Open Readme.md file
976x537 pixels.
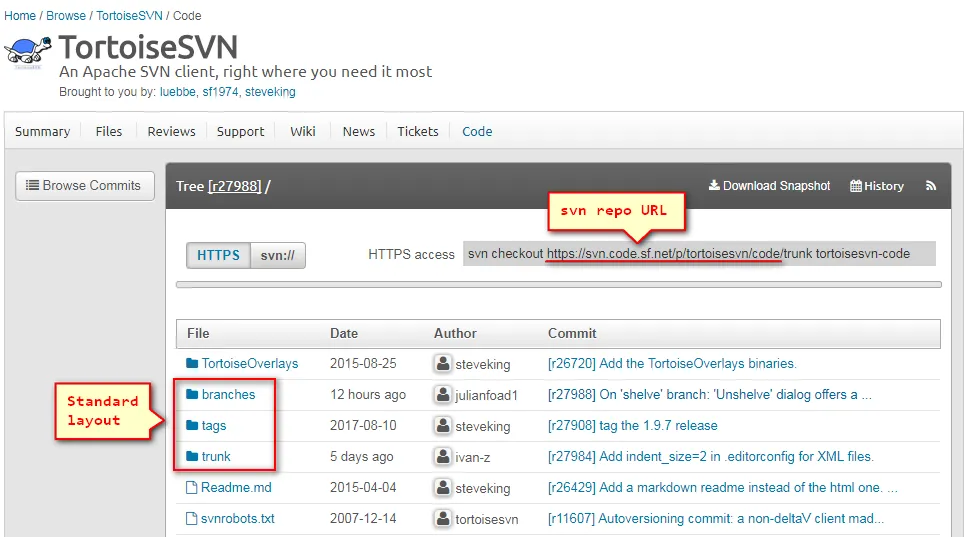pyautogui.click(x=236, y=487)
